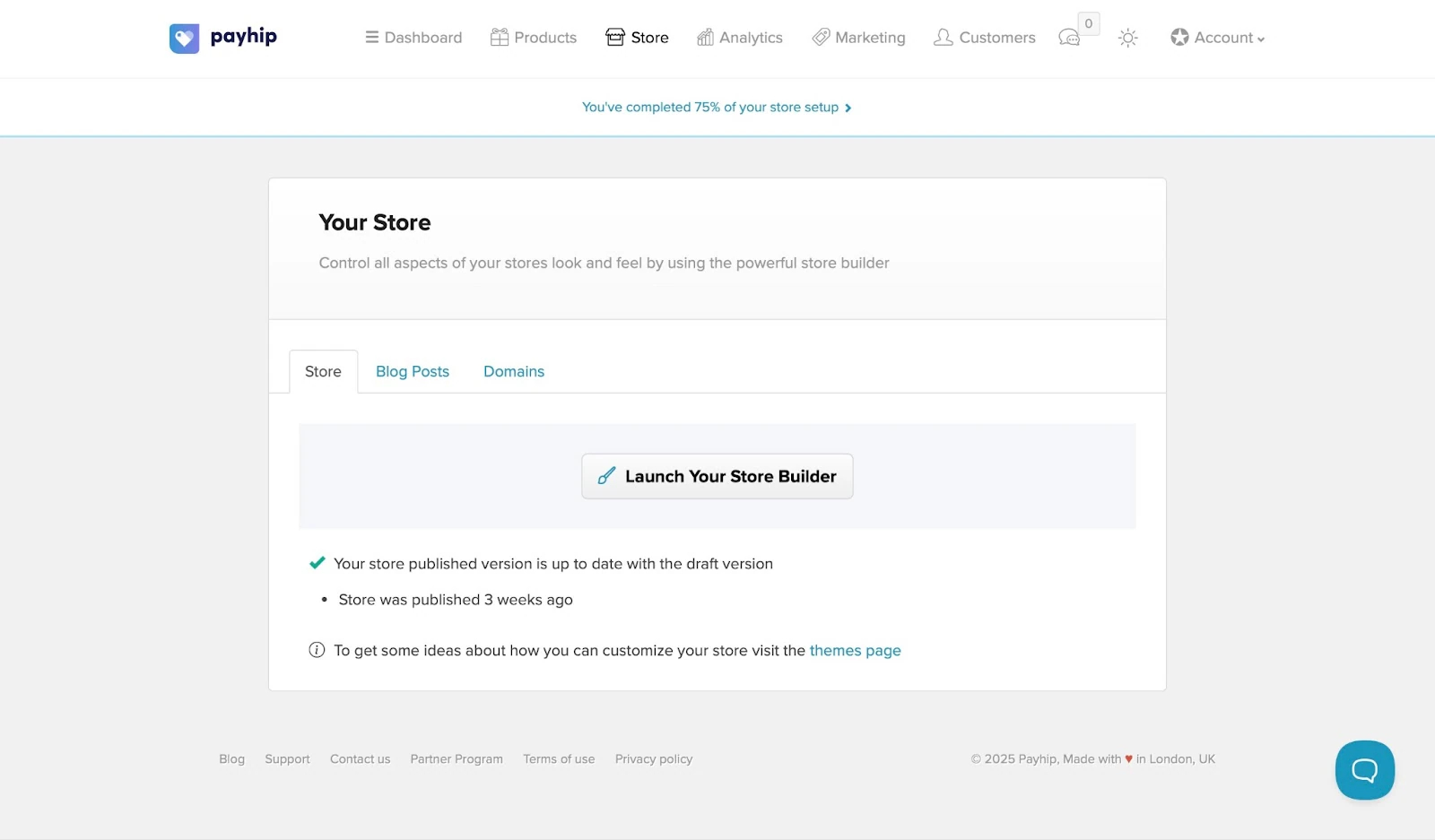Go to the Marketing section

pos(858,38)
